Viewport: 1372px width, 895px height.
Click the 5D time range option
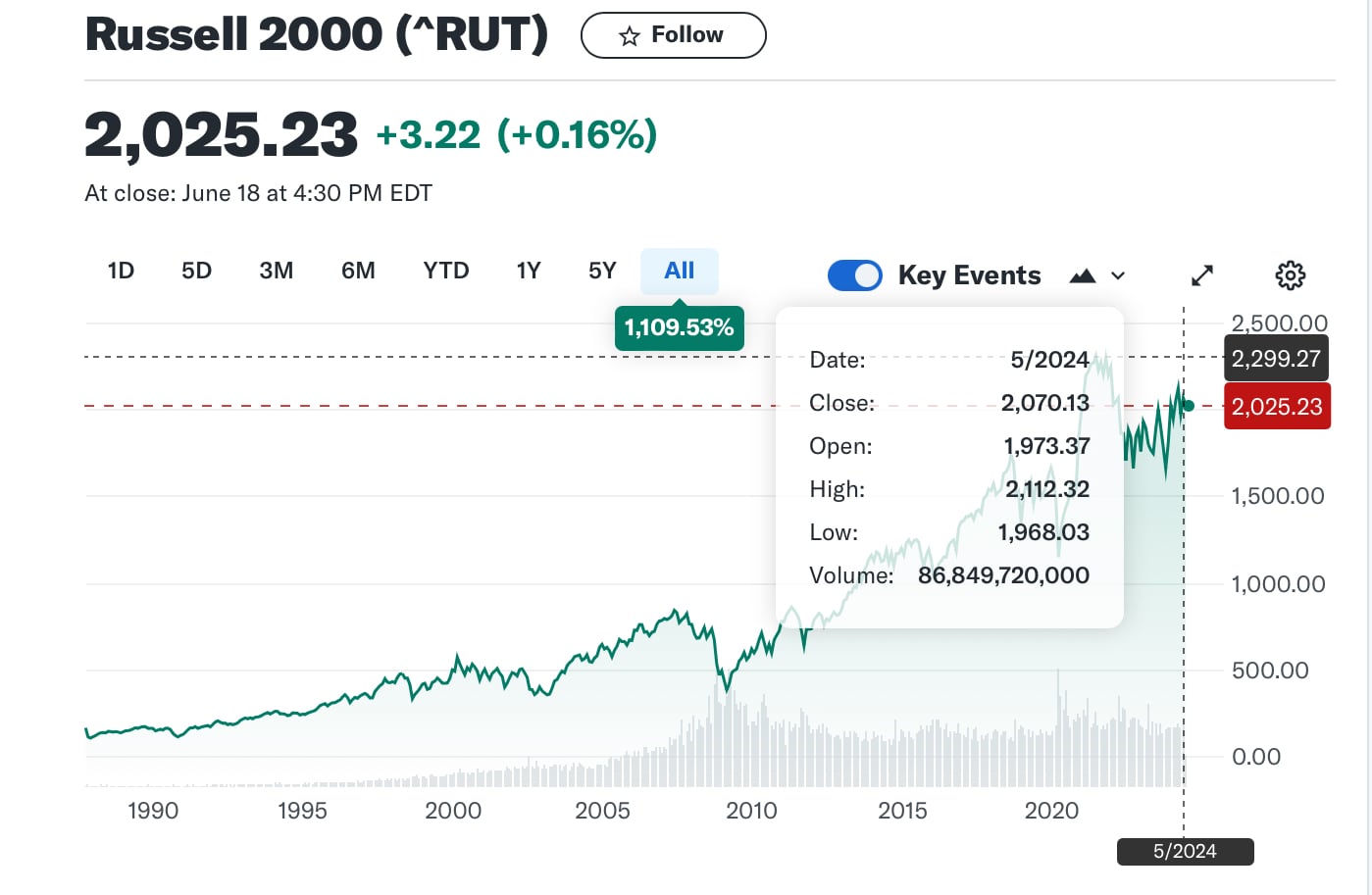(x=195, y=271)
